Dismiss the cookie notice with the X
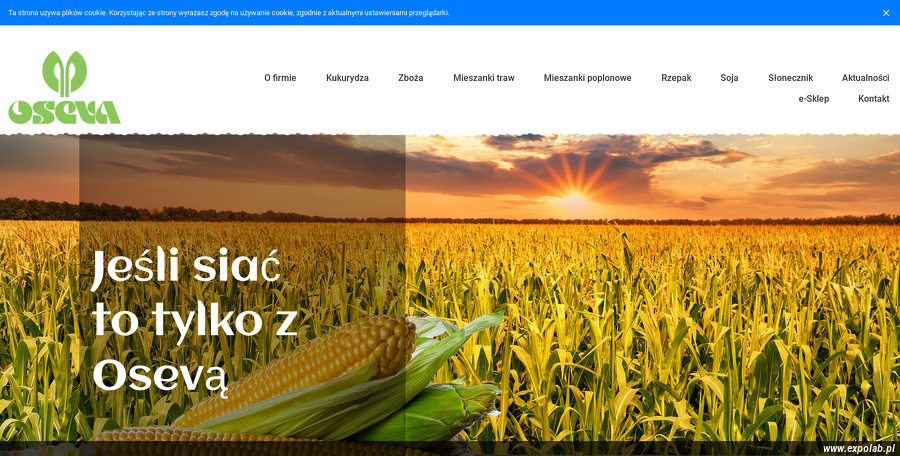 click(x=886, y=13)
